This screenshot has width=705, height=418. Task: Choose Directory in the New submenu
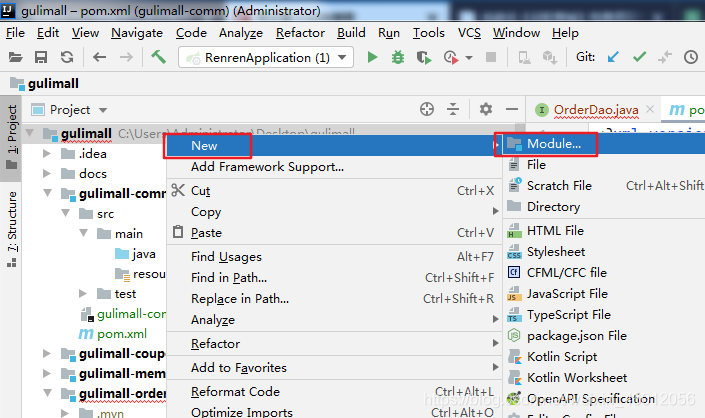[604, 207]
